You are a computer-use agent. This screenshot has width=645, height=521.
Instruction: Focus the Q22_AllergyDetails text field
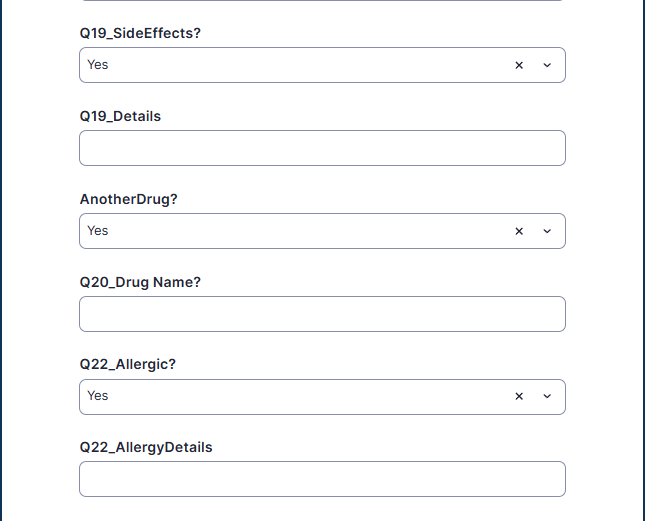coord(322,479)
